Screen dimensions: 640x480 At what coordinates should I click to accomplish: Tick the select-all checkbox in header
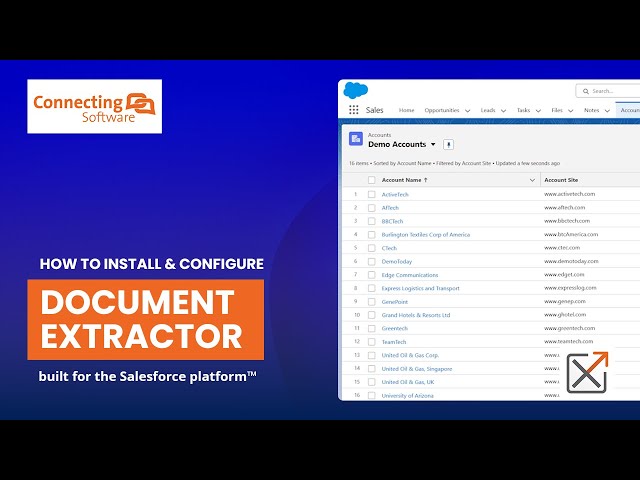371,180
